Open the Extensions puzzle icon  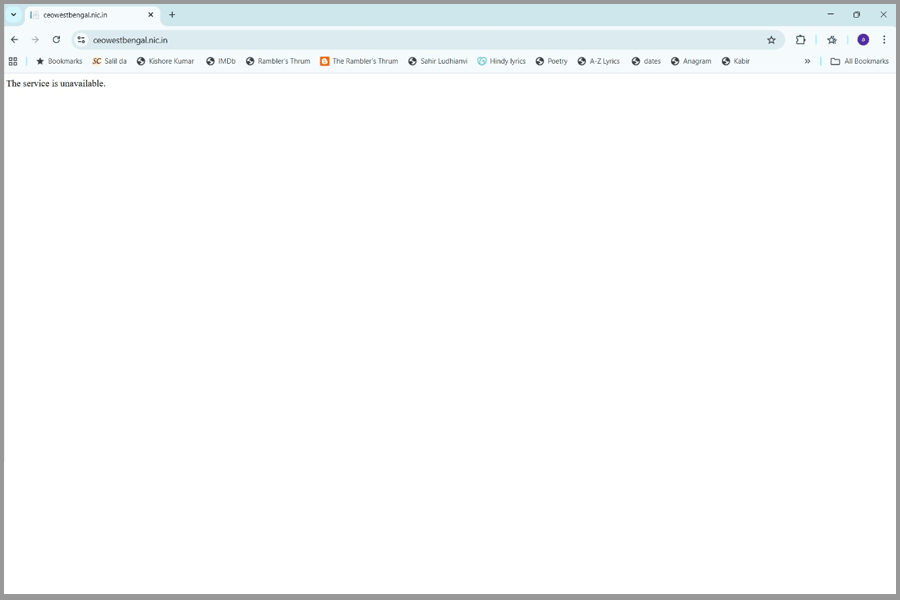[x=800, y=40]
